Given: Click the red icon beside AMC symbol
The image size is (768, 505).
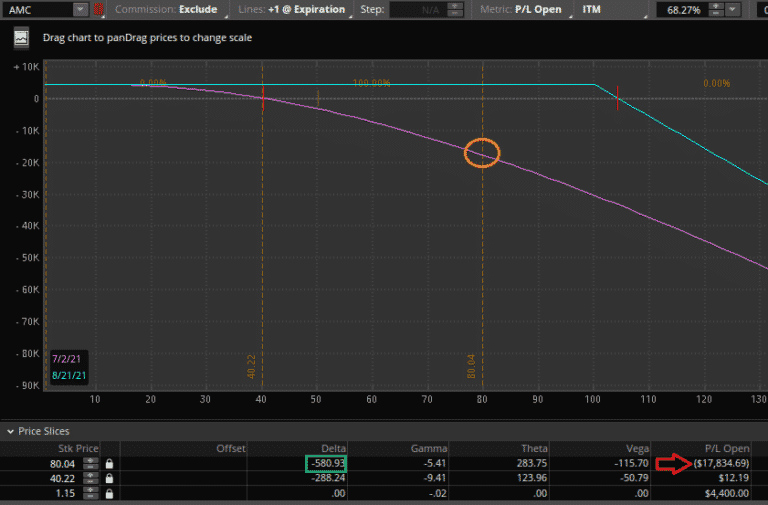Looking at the screenshot, I should [x=98, y=10].
